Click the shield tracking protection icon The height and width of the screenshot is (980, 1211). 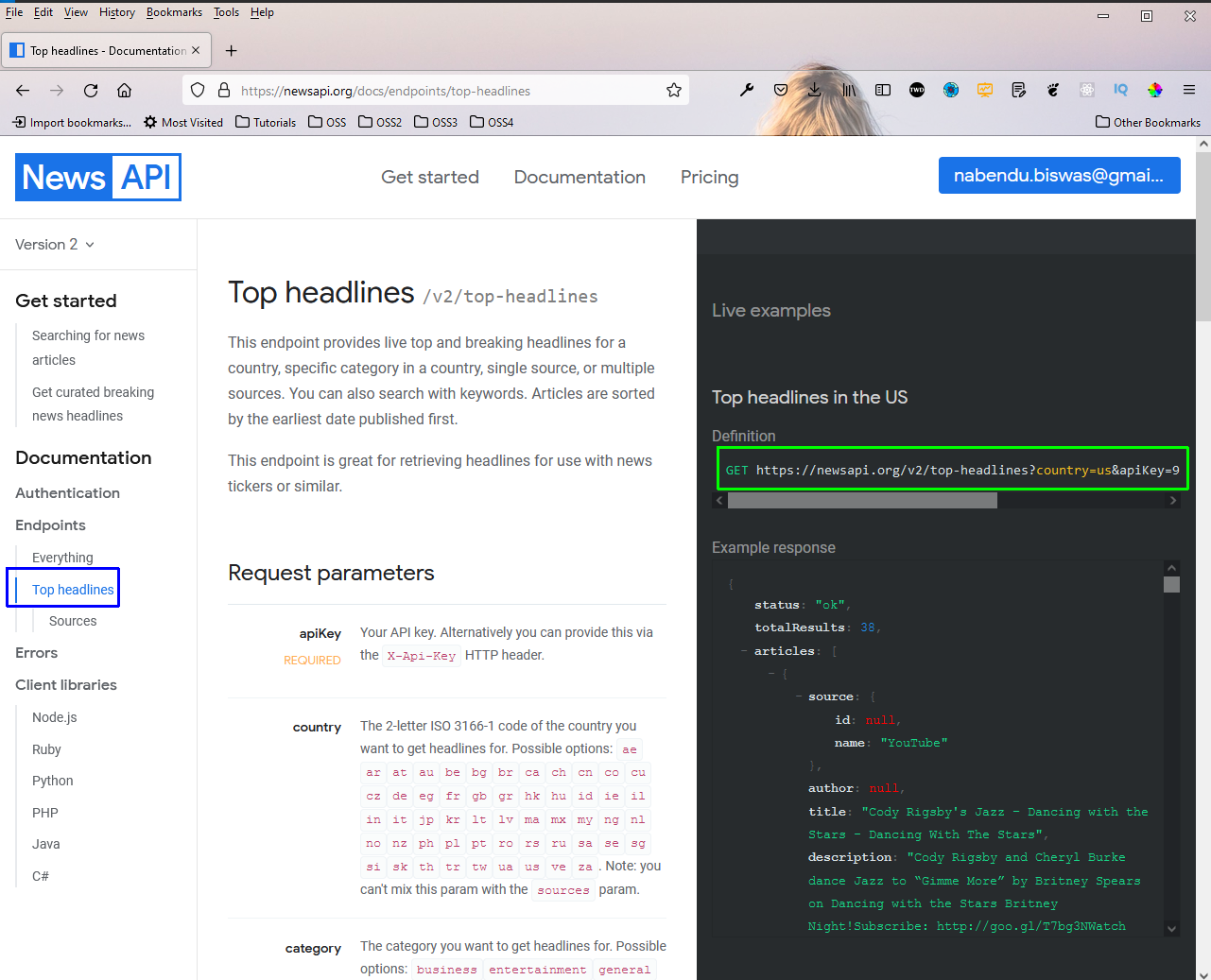coord(198,91)
